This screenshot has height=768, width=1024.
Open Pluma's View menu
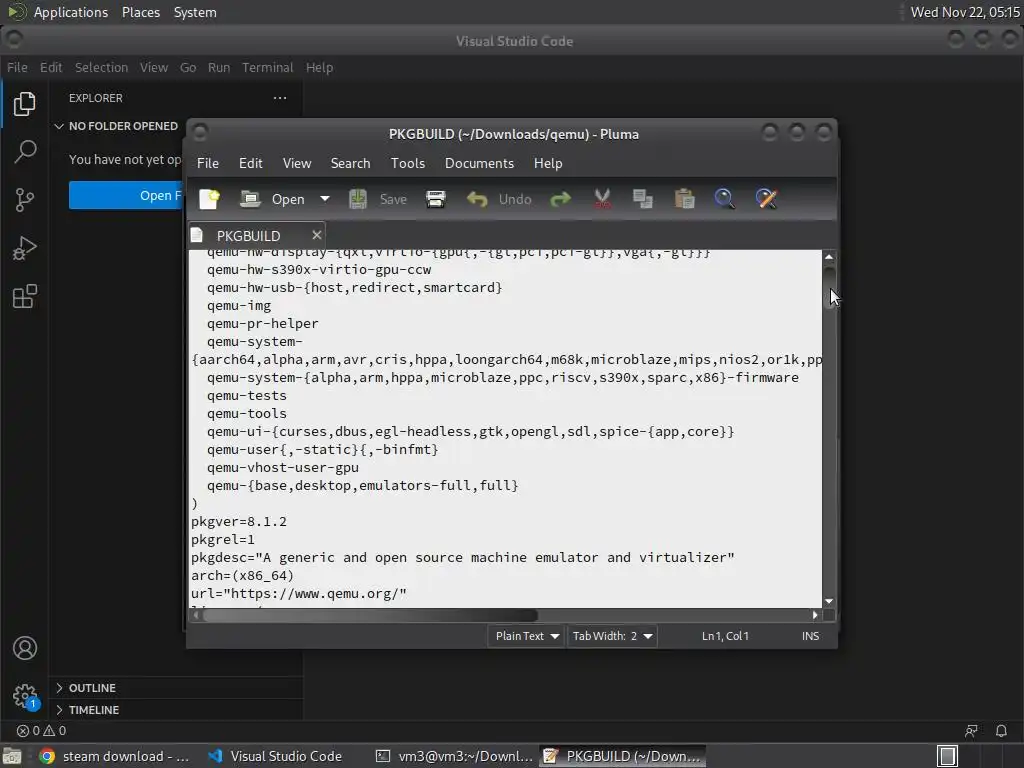[x=296, y=163]
